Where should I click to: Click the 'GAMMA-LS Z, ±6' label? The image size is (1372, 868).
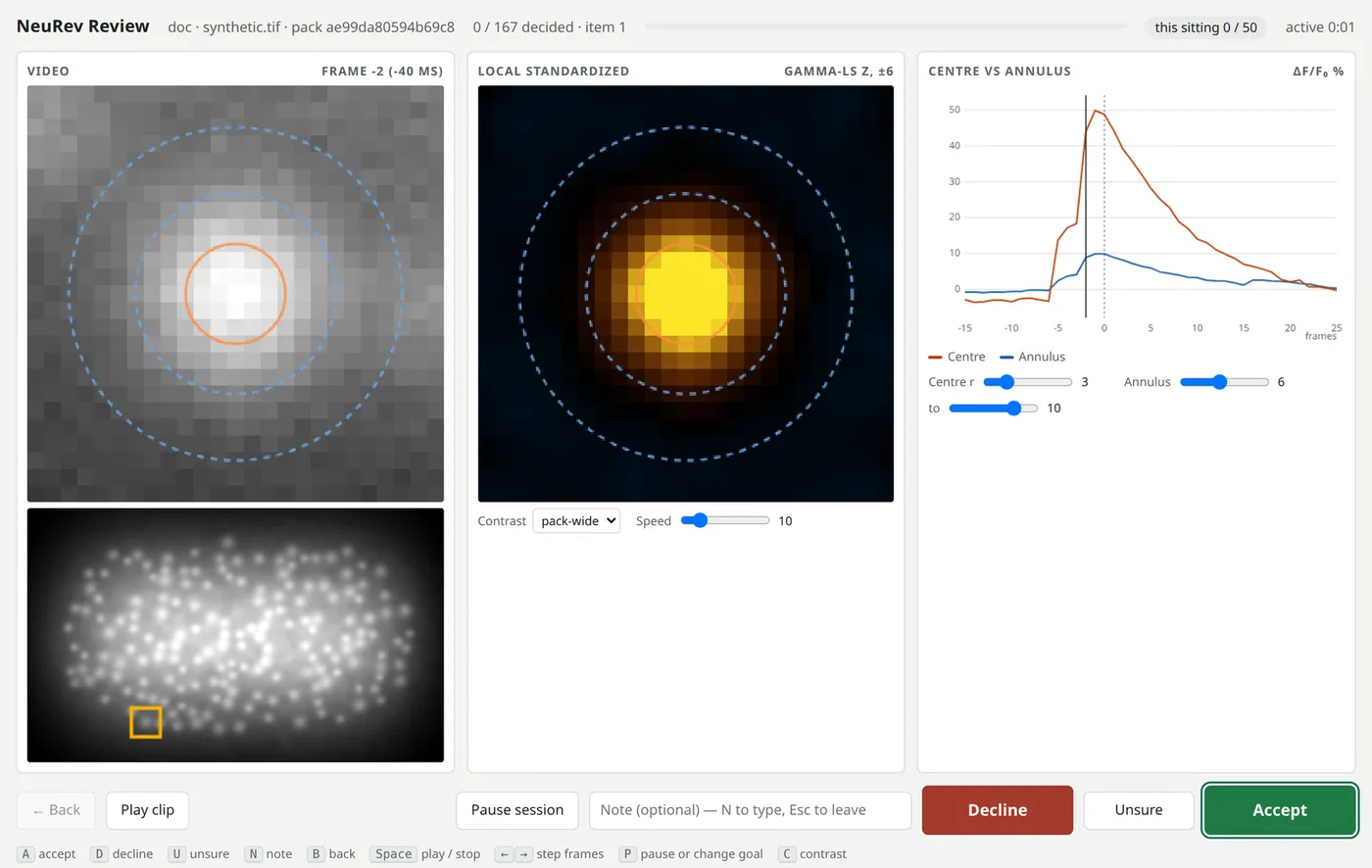click(839, 72)
